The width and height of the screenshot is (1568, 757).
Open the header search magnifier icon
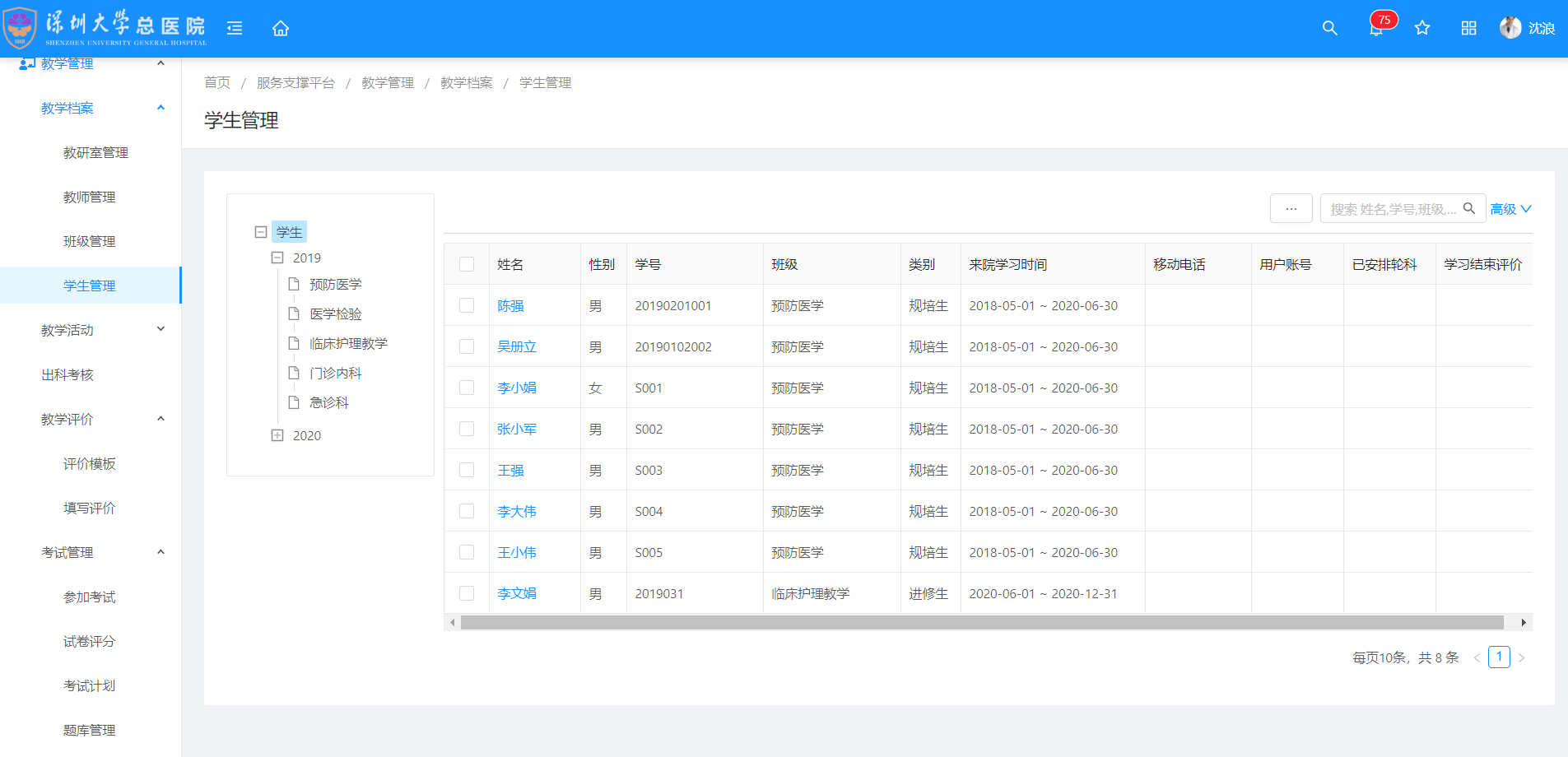click(x=1329, y=28)
